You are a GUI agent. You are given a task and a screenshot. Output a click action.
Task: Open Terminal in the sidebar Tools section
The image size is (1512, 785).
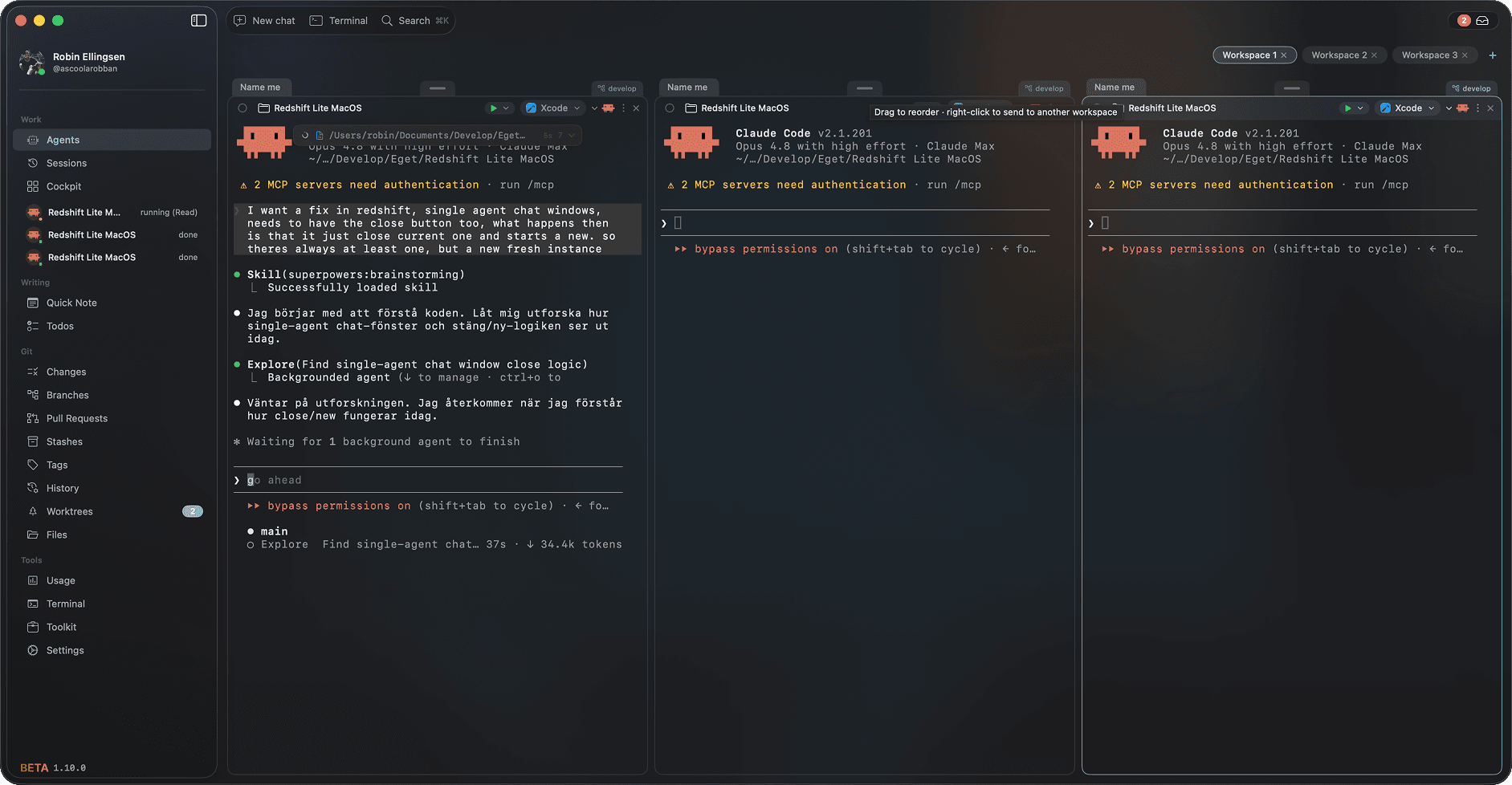point(112,604)
